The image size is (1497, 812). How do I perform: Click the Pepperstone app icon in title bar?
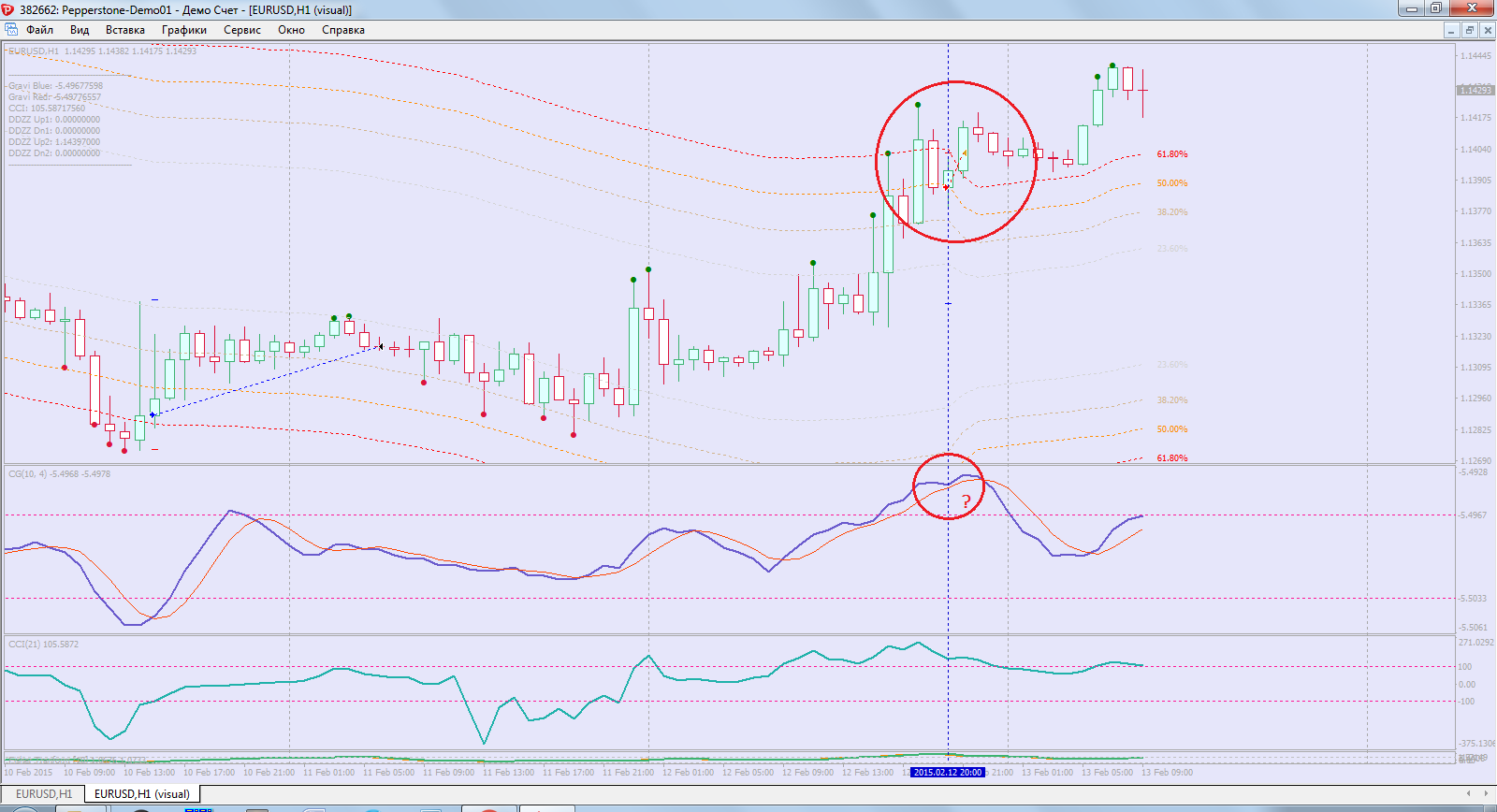(x=8, y=9)
